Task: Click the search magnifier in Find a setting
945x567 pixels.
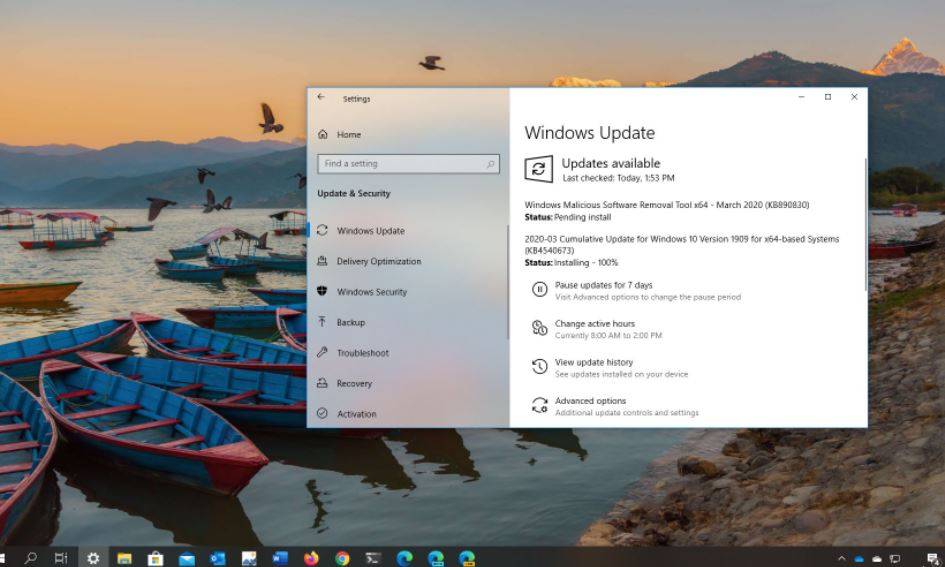Action: point(491,164)
